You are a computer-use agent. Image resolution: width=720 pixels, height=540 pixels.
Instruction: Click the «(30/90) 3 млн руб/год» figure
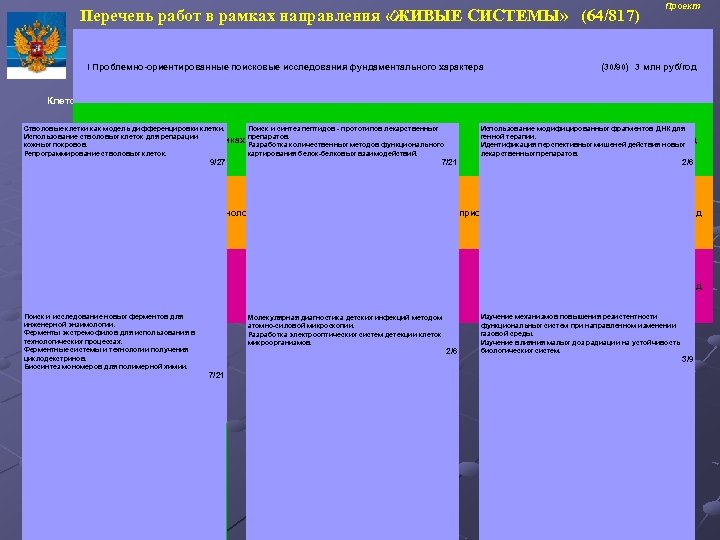[649, 67]
